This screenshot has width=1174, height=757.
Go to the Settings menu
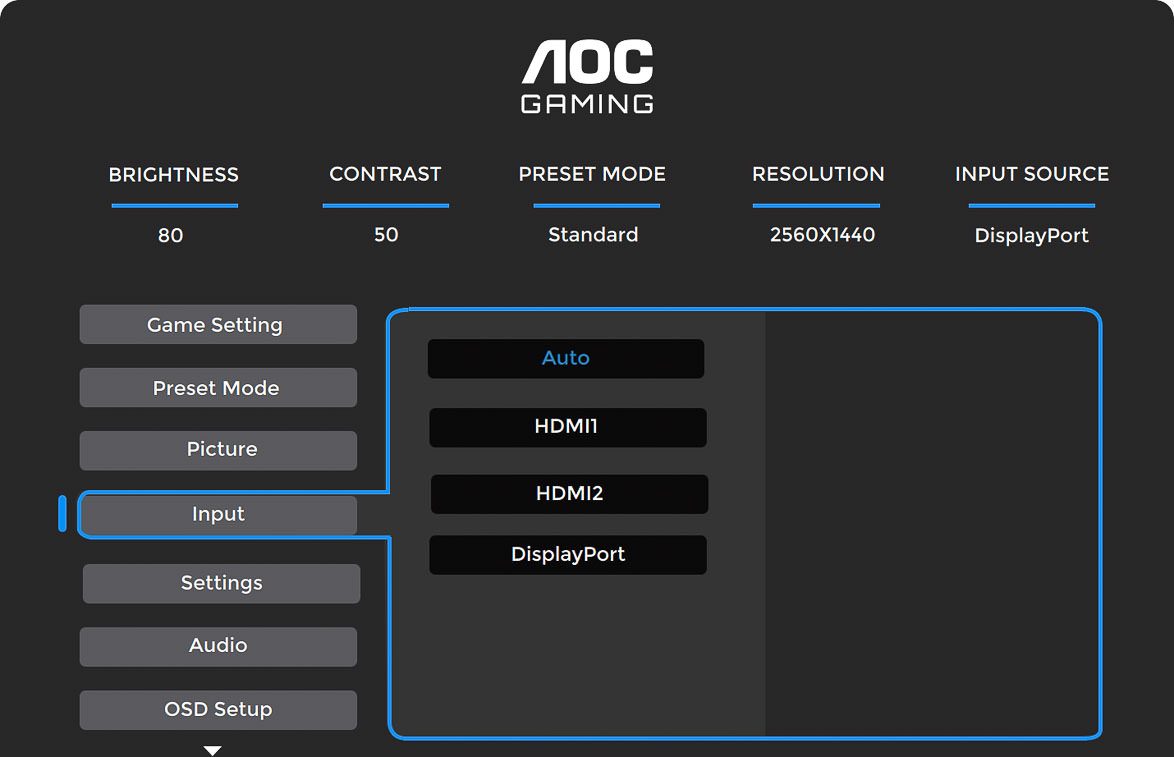point(221,583)
